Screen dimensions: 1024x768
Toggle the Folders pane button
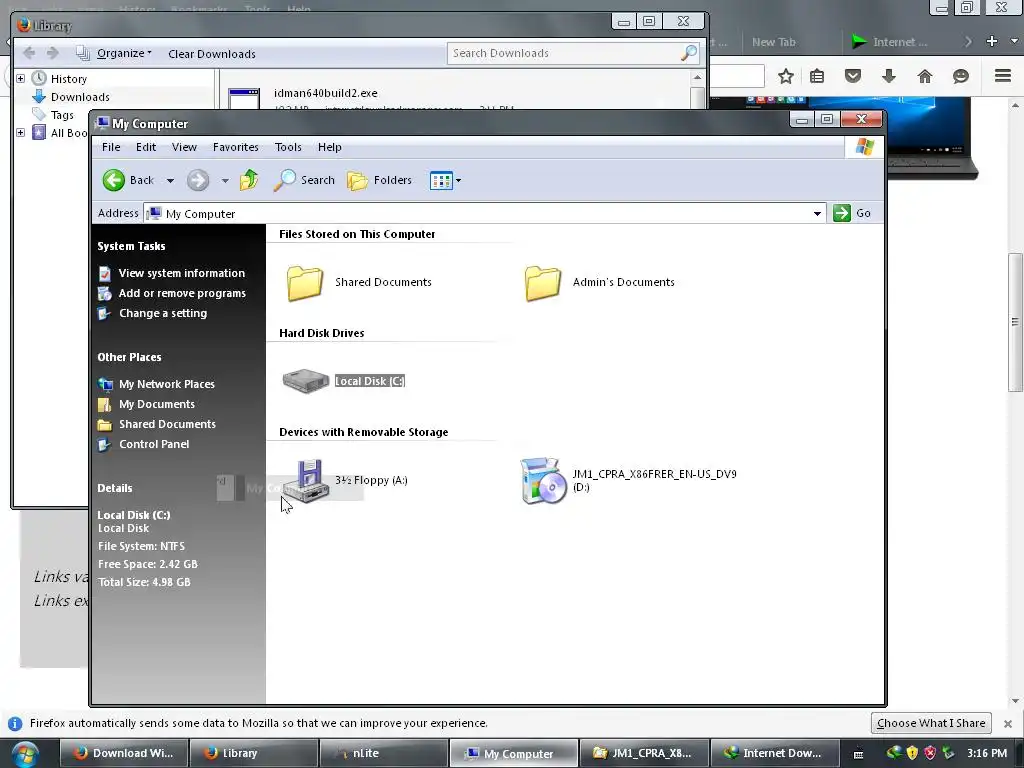379,180
